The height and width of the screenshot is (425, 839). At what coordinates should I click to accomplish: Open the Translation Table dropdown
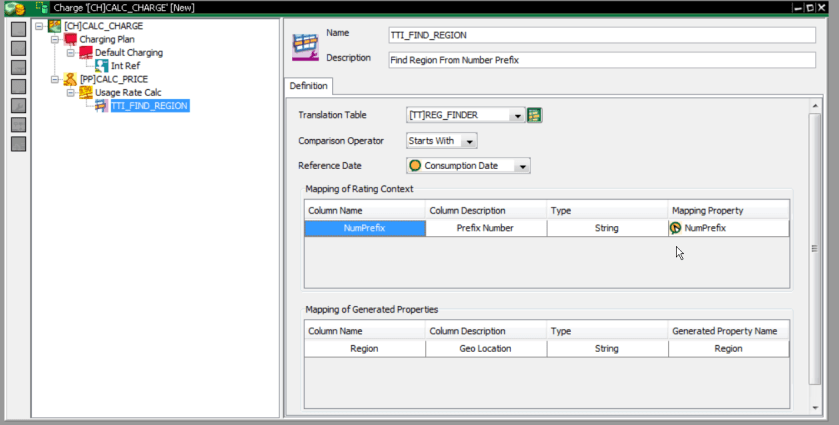(x=517, y=116)
